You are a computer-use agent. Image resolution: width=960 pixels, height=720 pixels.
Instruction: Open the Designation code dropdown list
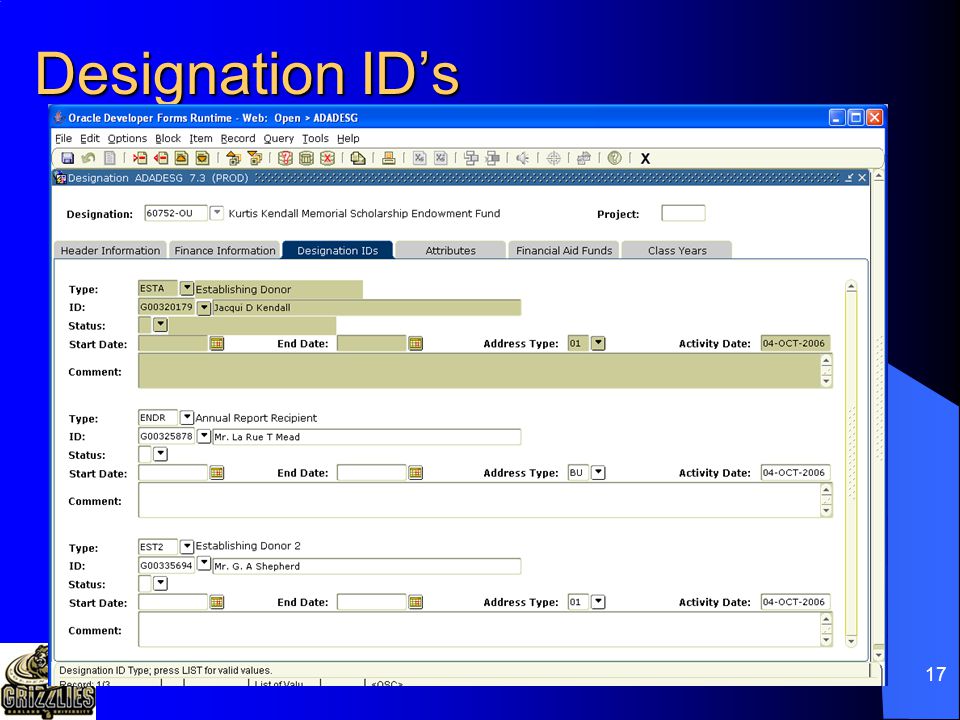[217, 212]
